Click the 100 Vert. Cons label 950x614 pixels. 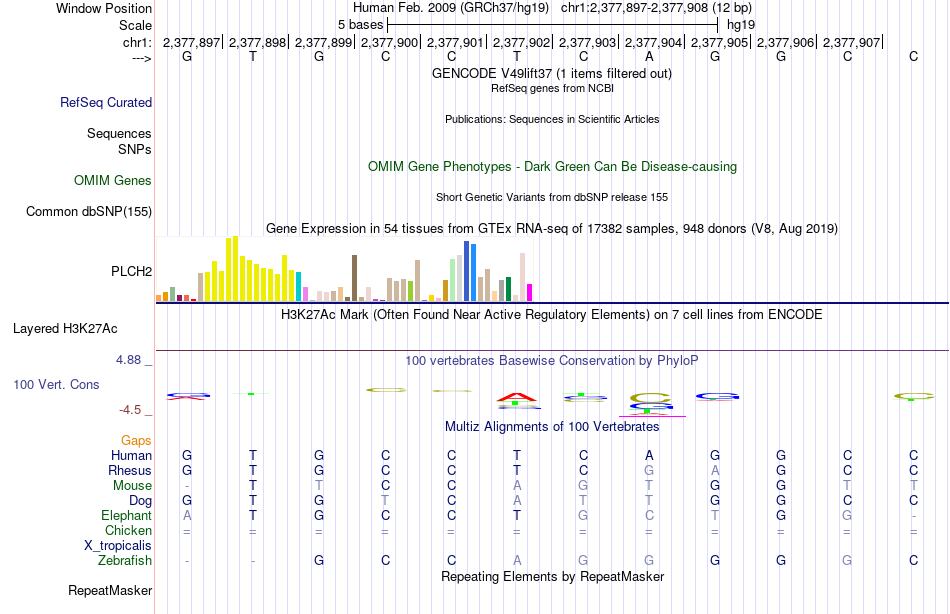(x=56, y=384)
